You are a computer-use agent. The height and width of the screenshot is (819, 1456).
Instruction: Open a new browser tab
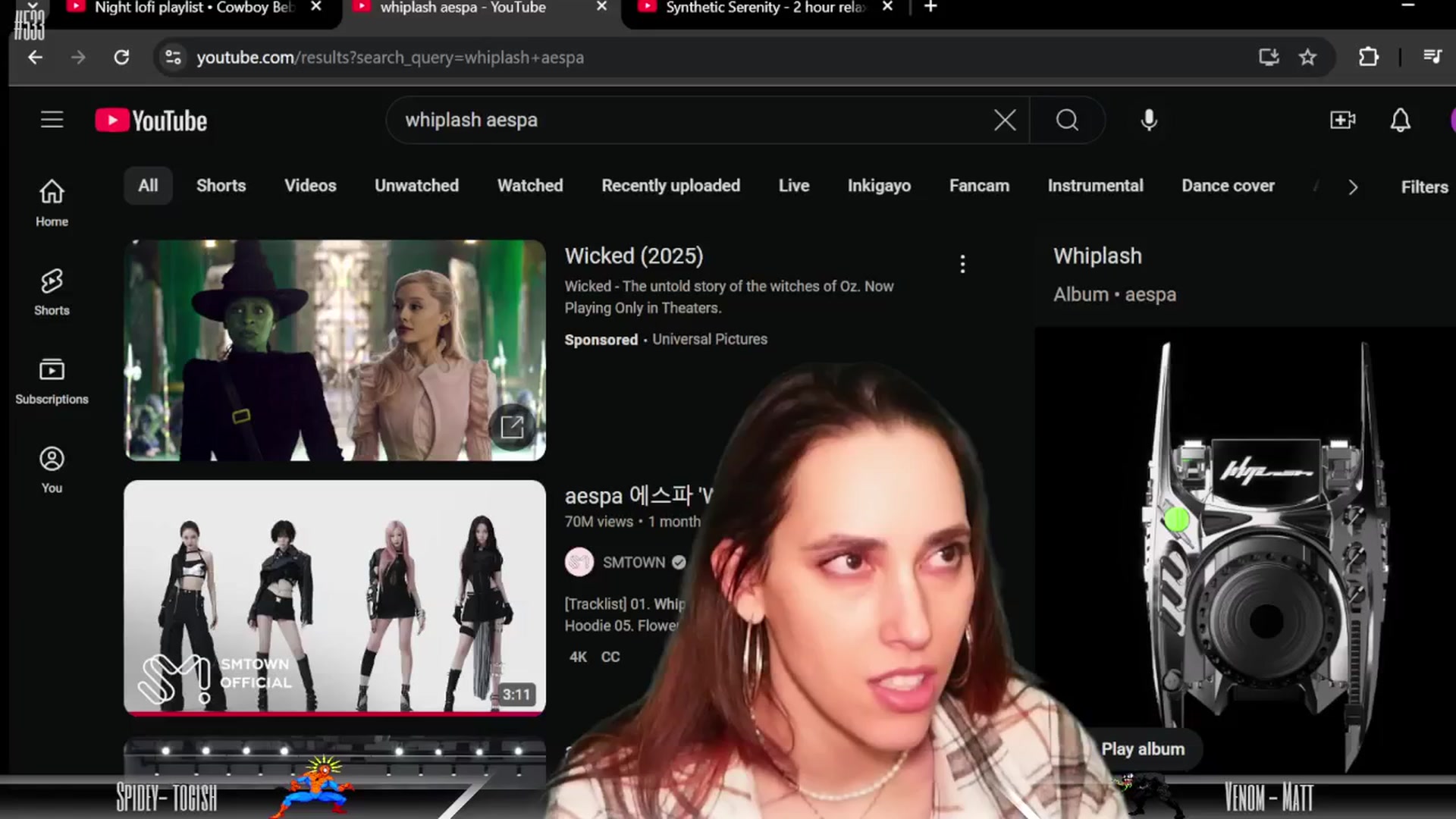tap(930, 7)
